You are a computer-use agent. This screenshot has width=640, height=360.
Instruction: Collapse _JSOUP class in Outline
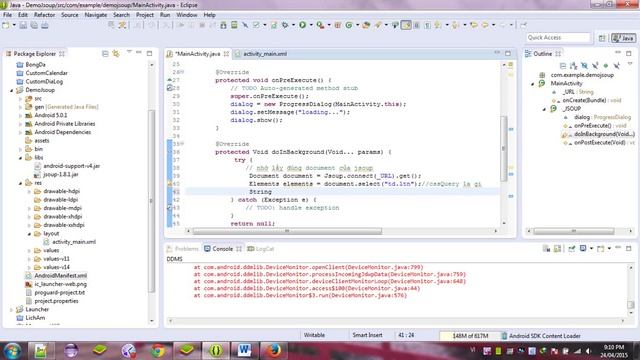pyautogui.click(x=544, y=109)
